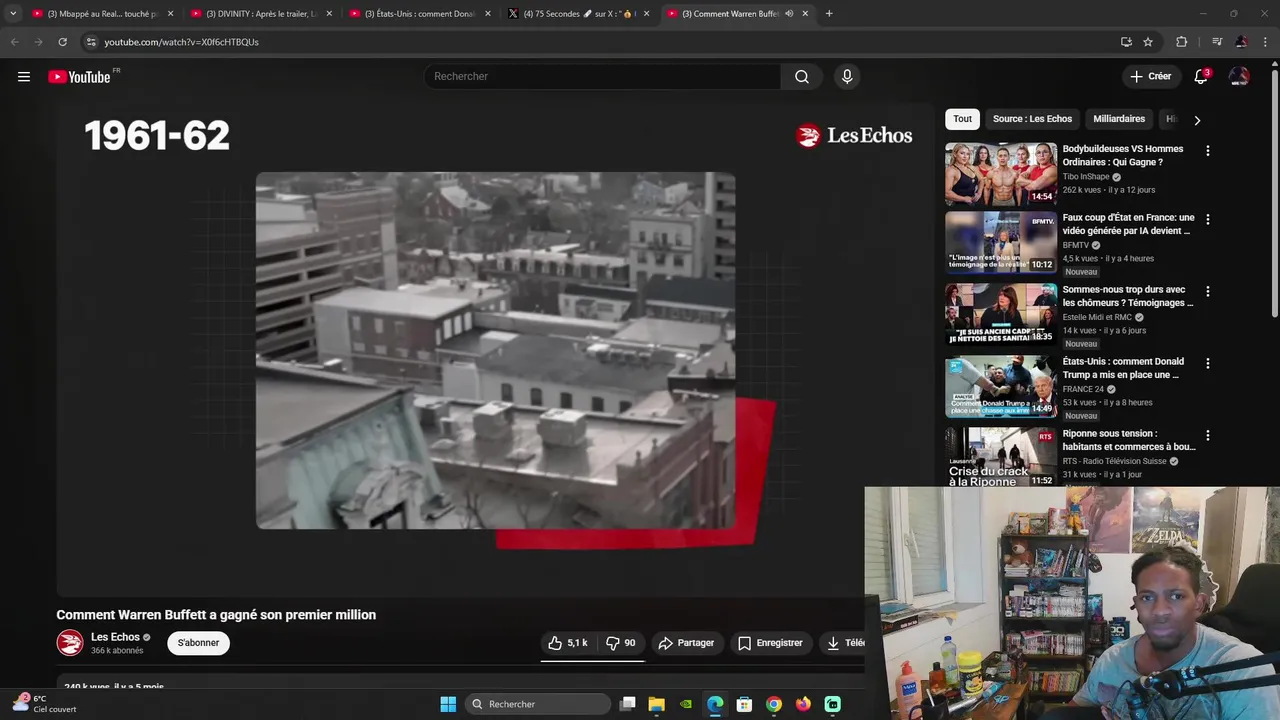1280x720 pixels.
Task: Click the taskbar Rechercher search box
Action: coord(538,704)
